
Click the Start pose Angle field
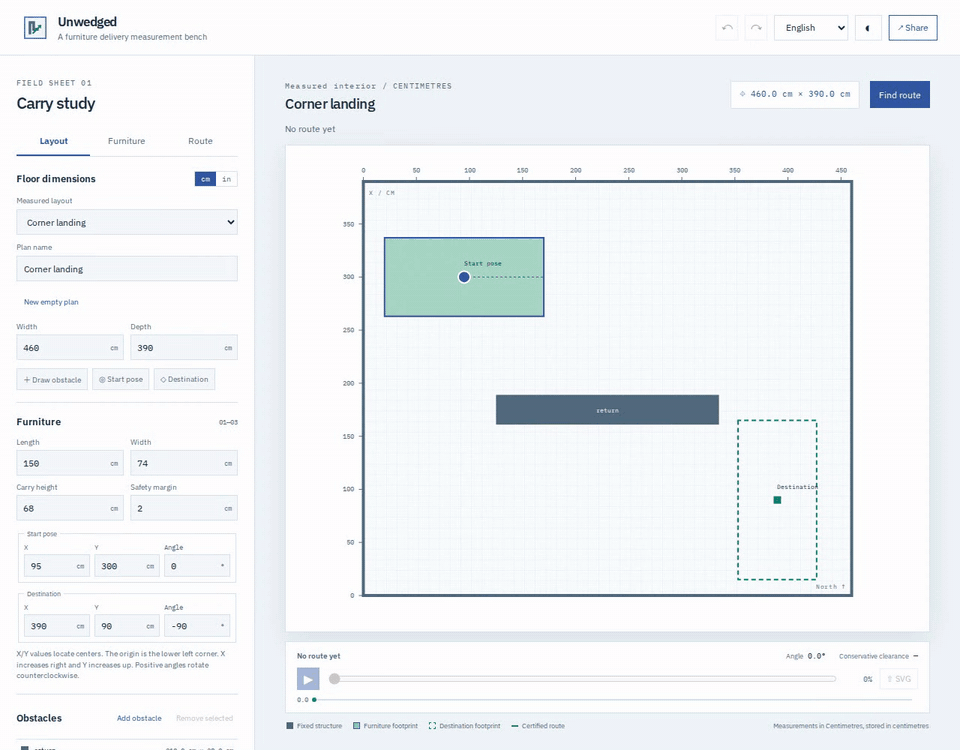pyautogui.click(x=197, y=566)
